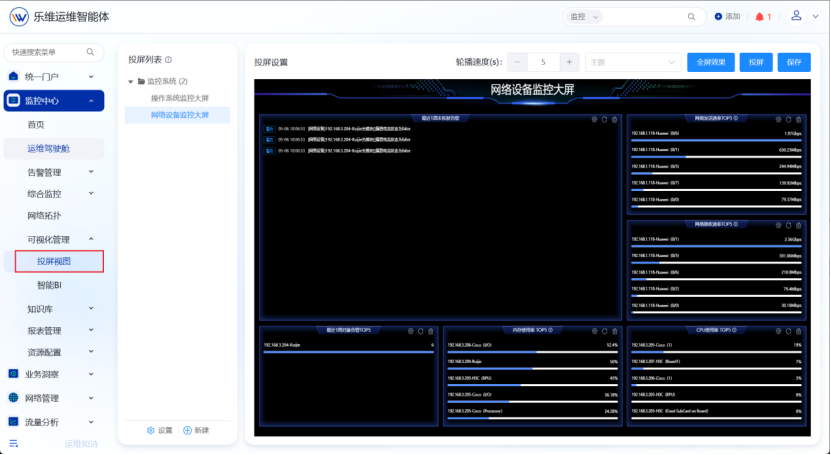The image size is (831, 455).
Task: Decrease 轮播速度 with the minus button
Action: (x=517, y=62)
